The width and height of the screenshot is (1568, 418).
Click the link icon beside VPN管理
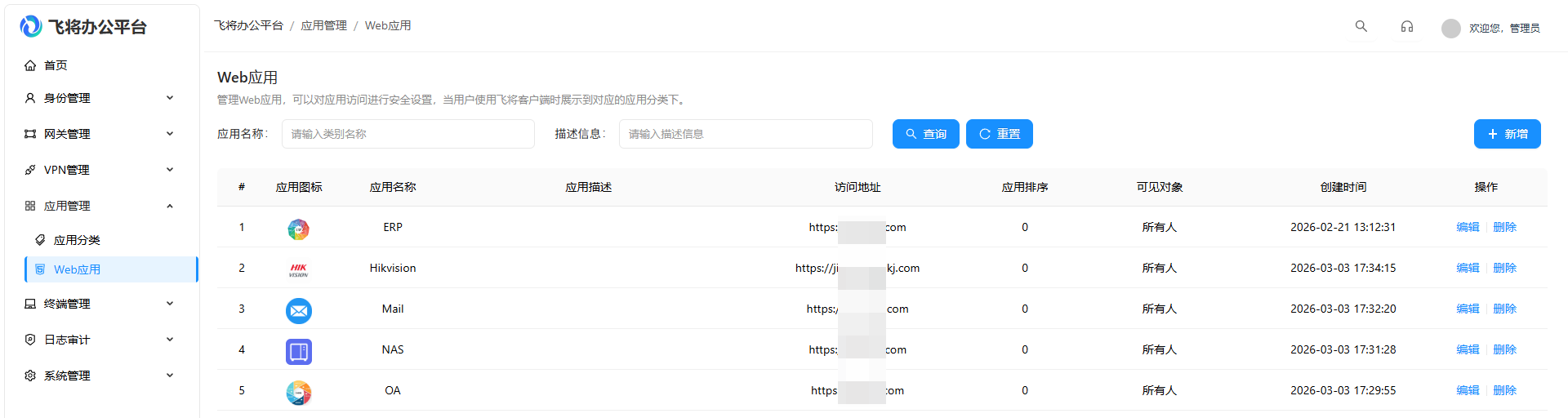30,170
